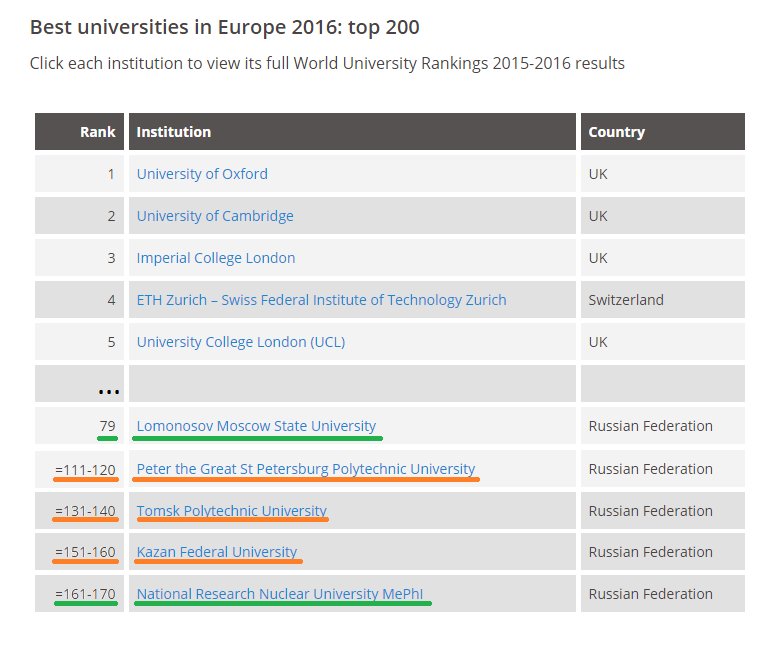
Task: Select rank 1 cell for Oxford
Action: [x=79, y=174]
